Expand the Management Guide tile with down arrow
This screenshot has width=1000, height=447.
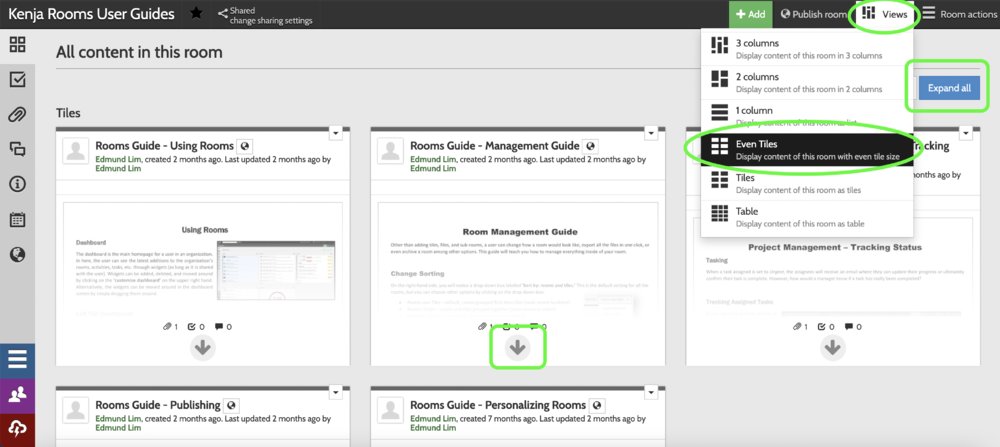517,348
